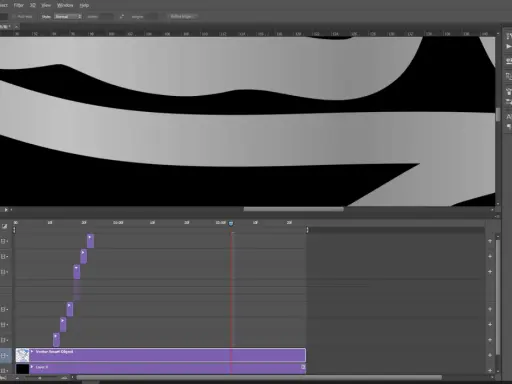Open the Actions panel play icon

tap(509, 46)
